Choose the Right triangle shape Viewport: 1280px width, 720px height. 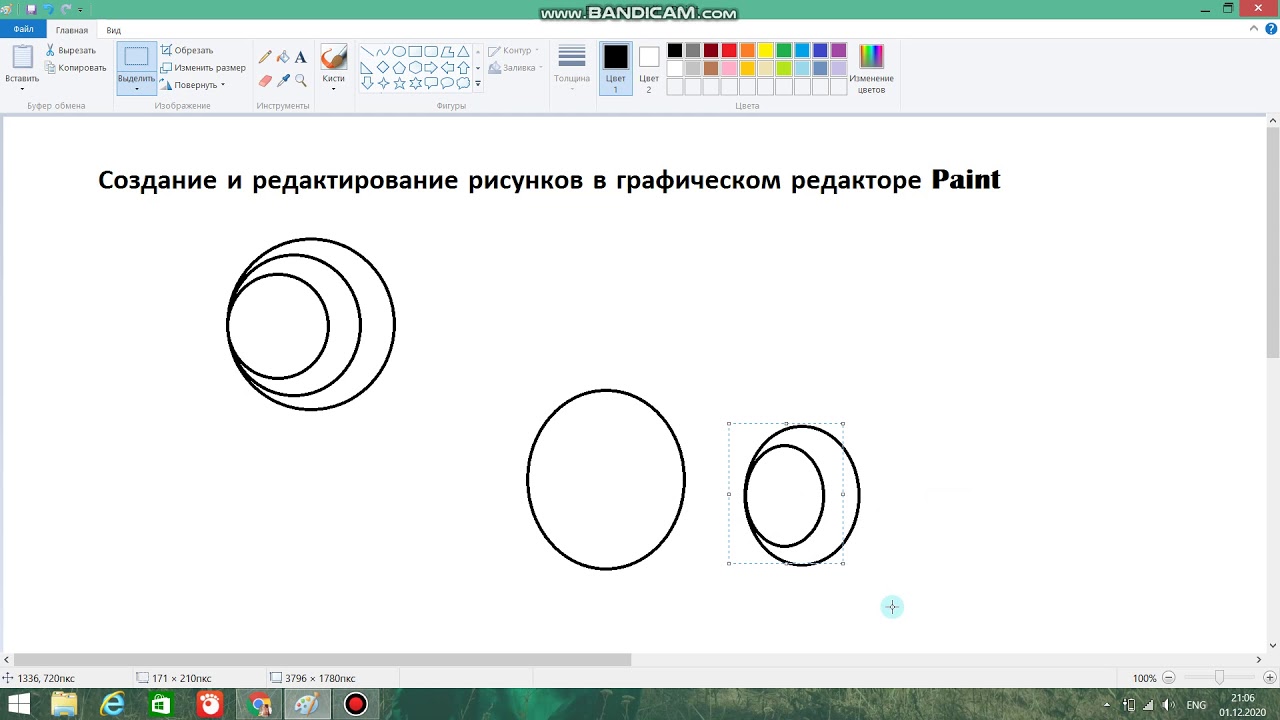[367, 68]
